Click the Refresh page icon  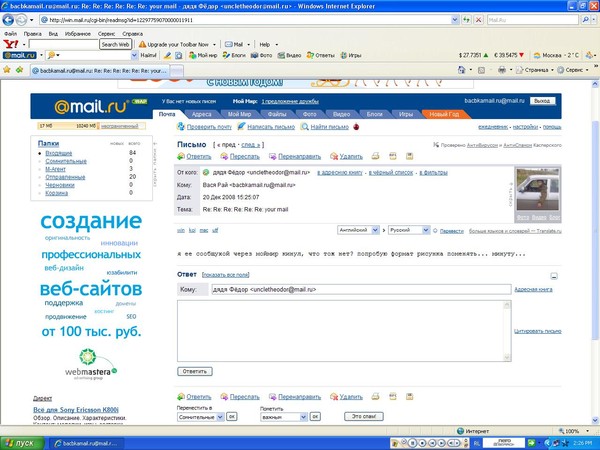point(466,20)
